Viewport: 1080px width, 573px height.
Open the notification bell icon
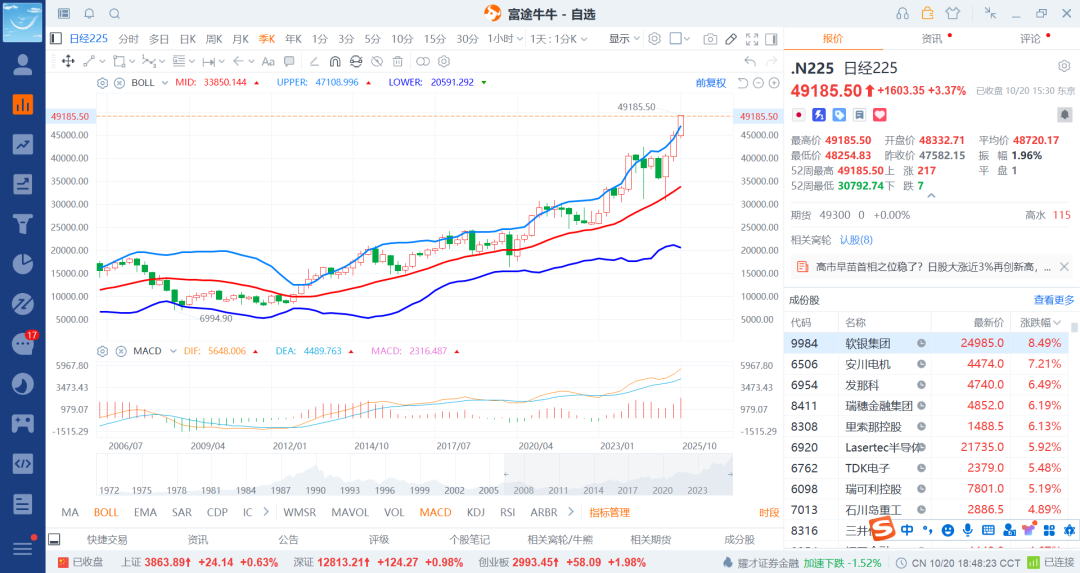tap(89, 14)
